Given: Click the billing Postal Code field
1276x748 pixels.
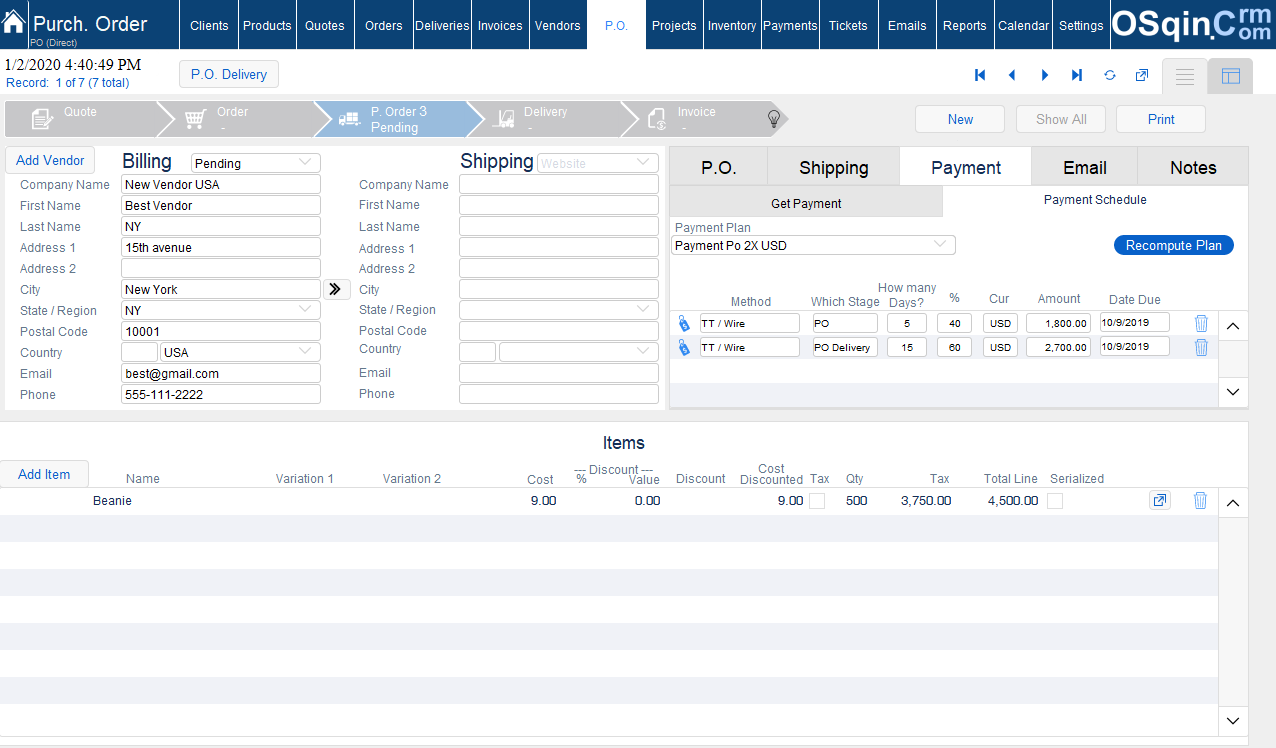Looking at the screenshot, I should [x=221, y=331].
